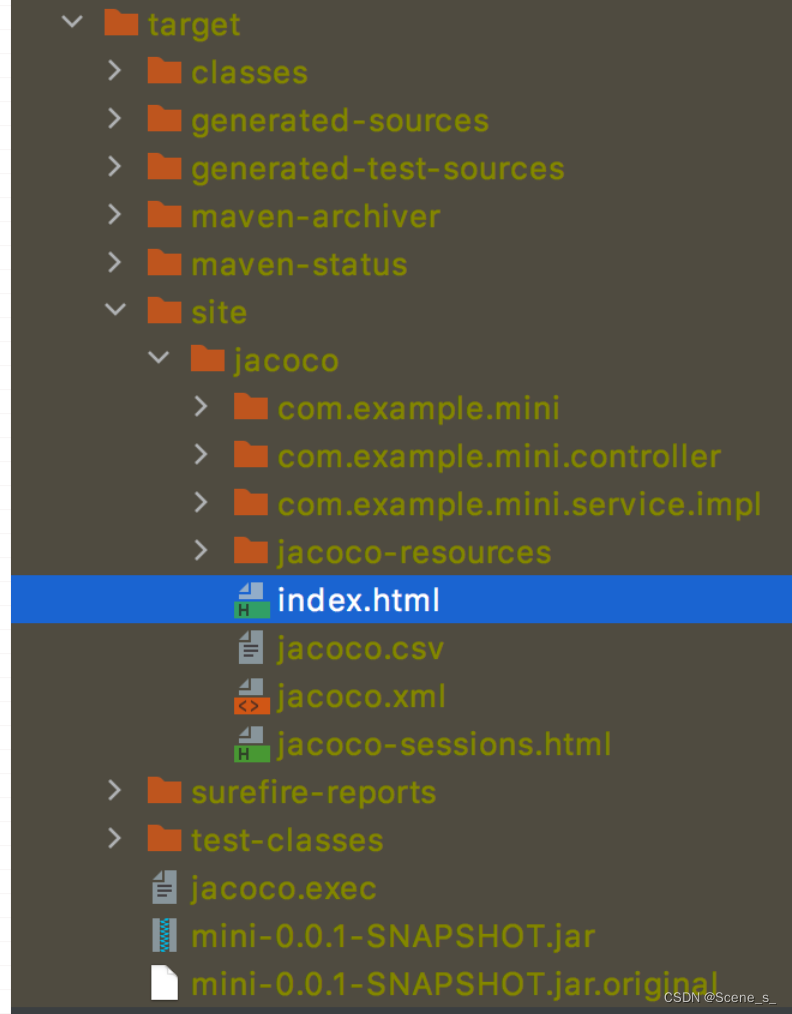Select the com.example.mini.controller label

click(499, 457)
